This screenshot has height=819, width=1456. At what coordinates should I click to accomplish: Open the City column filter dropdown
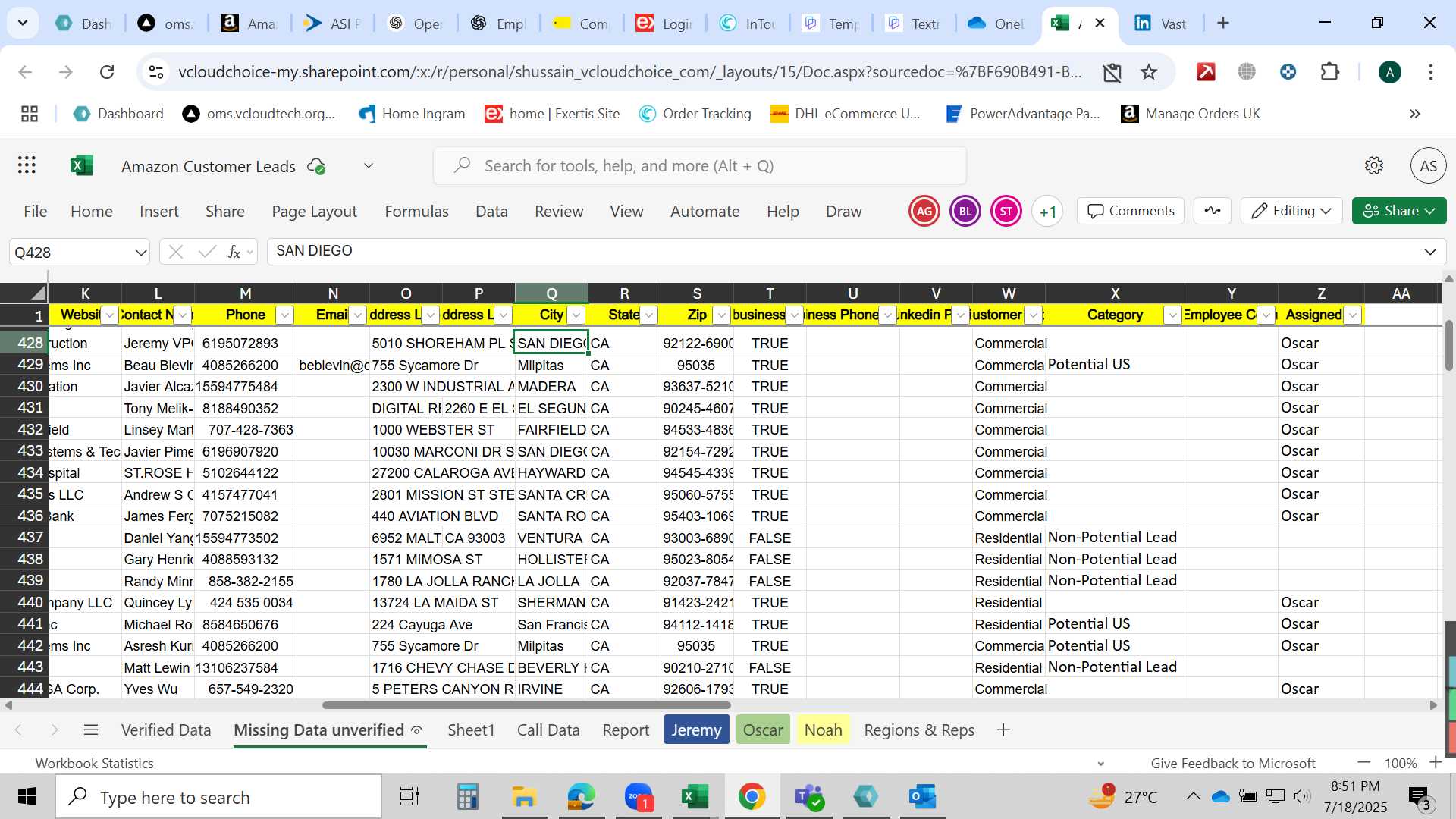pyautogui.click(x=576, y=315)
